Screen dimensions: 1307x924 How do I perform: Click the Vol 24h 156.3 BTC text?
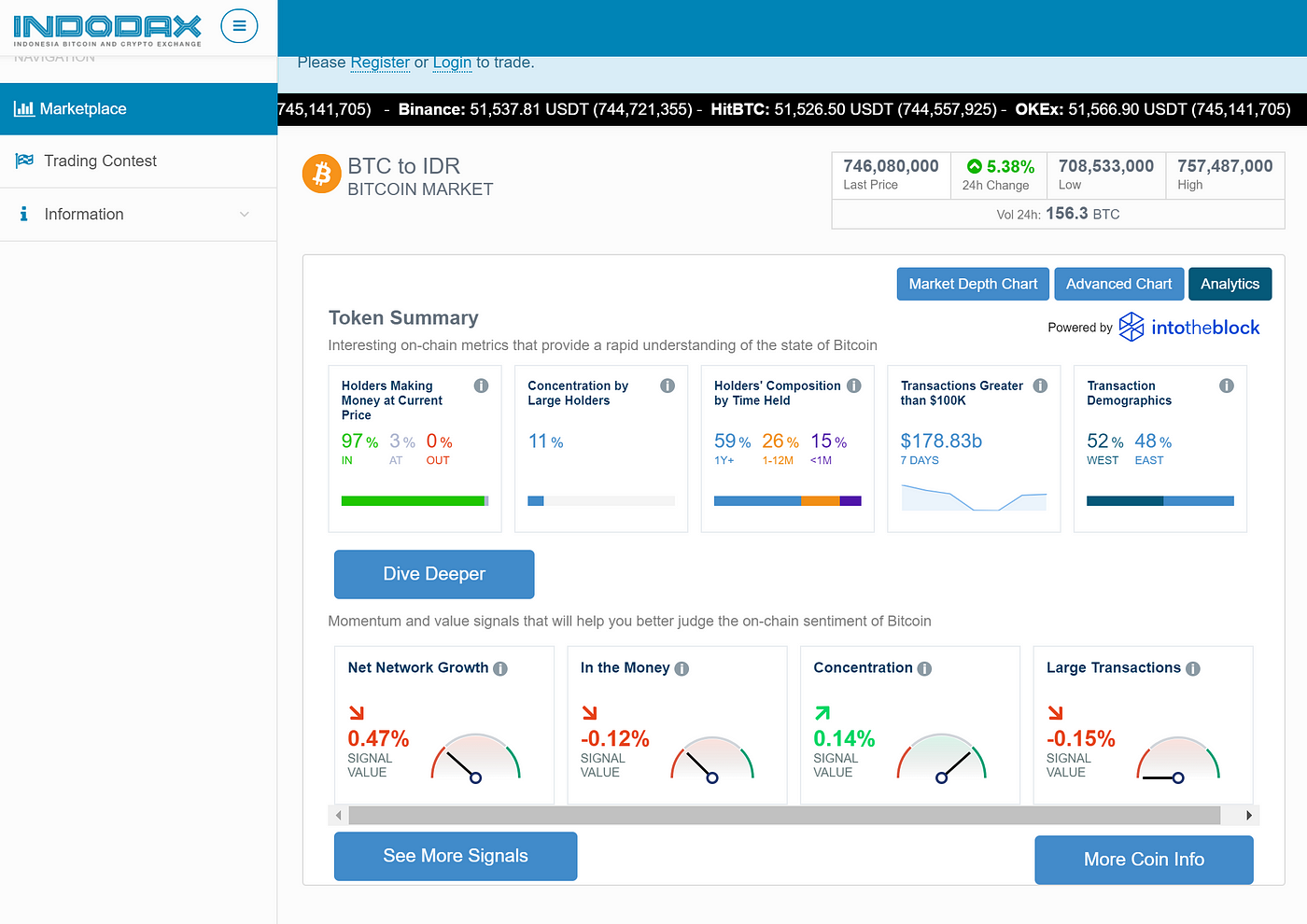point(1058,214)
